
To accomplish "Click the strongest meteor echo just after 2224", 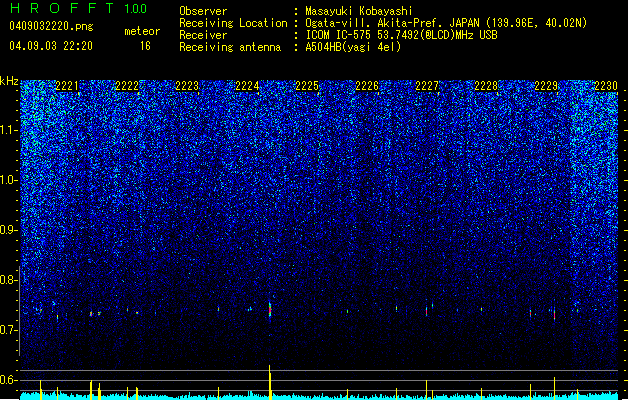I will coord(270,309).
